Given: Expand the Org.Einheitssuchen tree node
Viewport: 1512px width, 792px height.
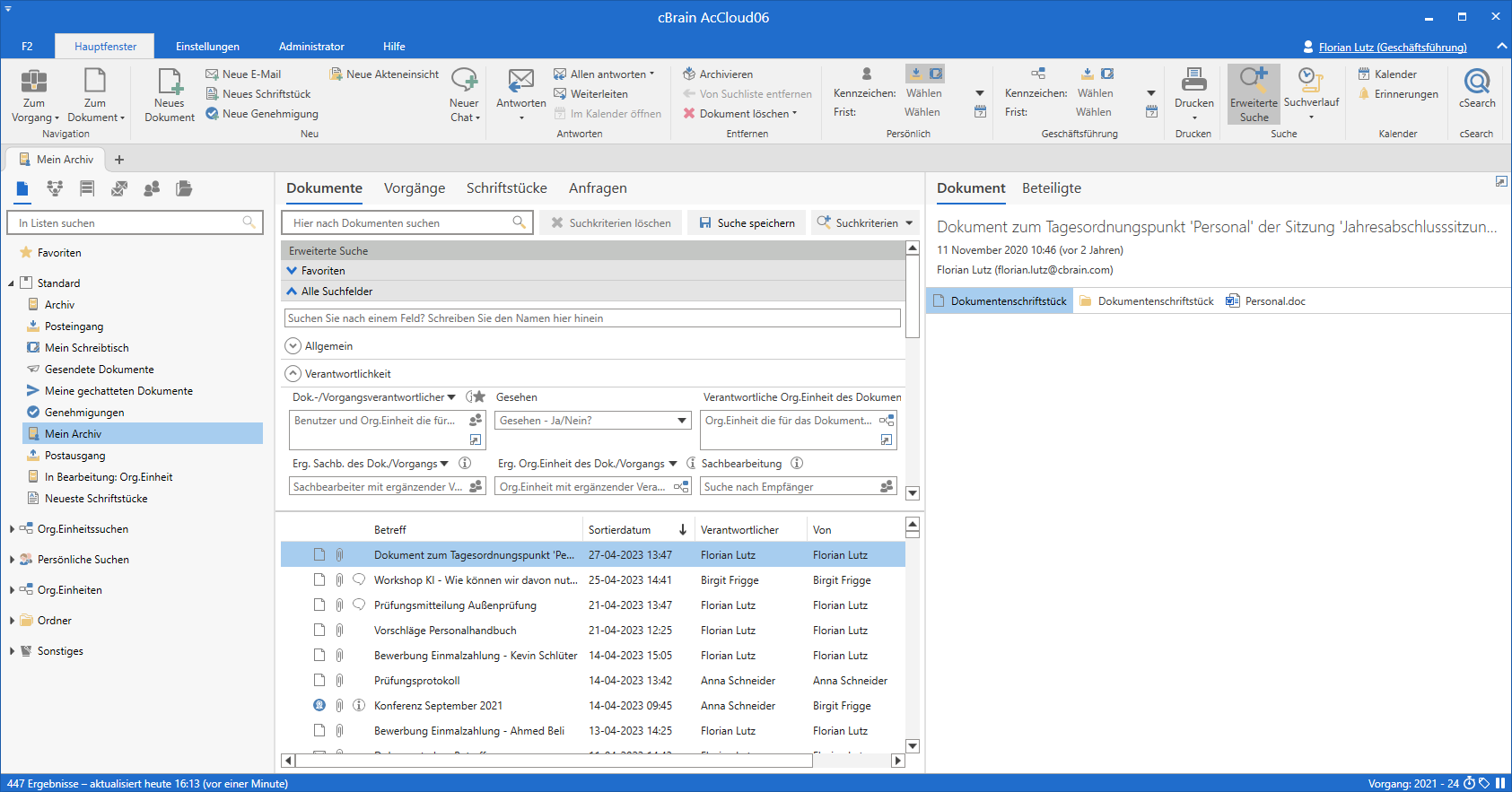Looking at the screenshot, I should point(12,529).
